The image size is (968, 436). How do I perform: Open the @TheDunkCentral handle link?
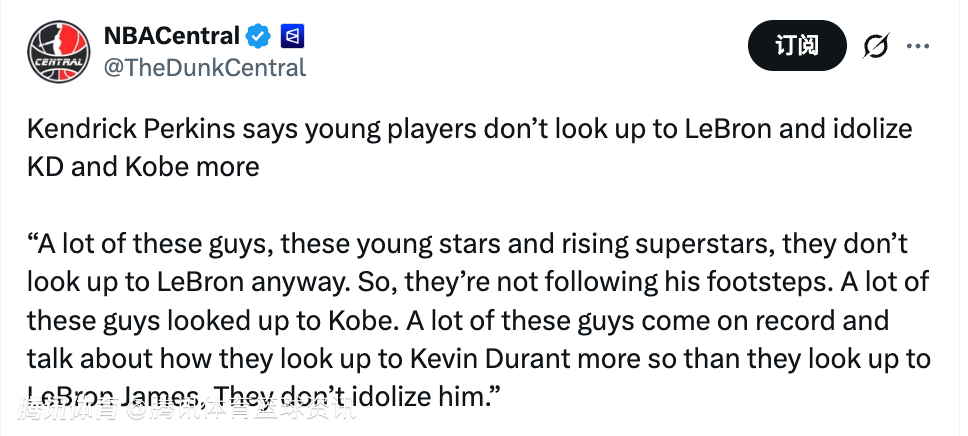pyautogui.click(x=204, y=68)
